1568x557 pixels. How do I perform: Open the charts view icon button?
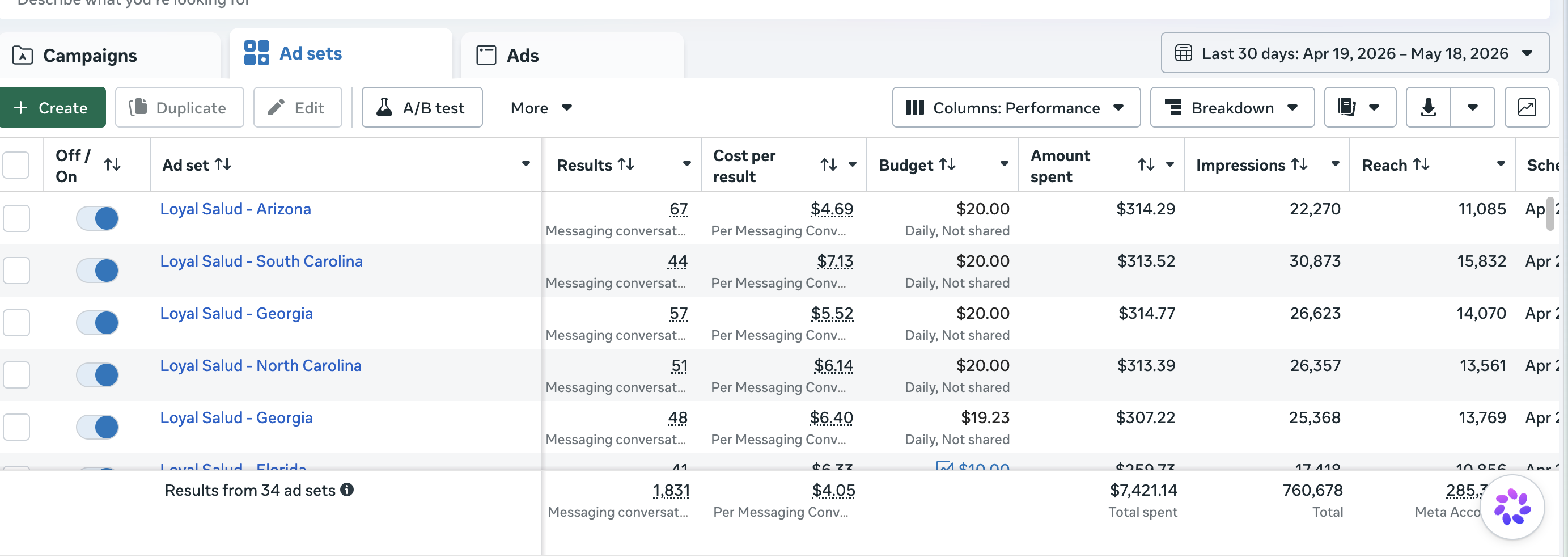(1526, 108)
